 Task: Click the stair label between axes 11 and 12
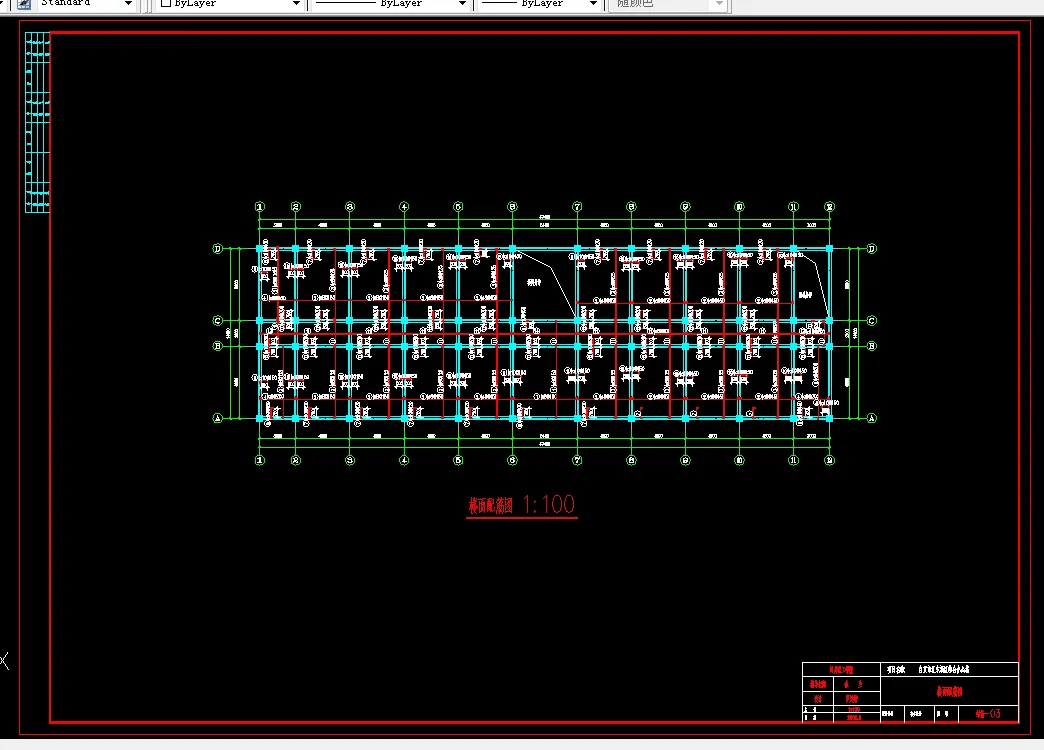coord(806,294)
